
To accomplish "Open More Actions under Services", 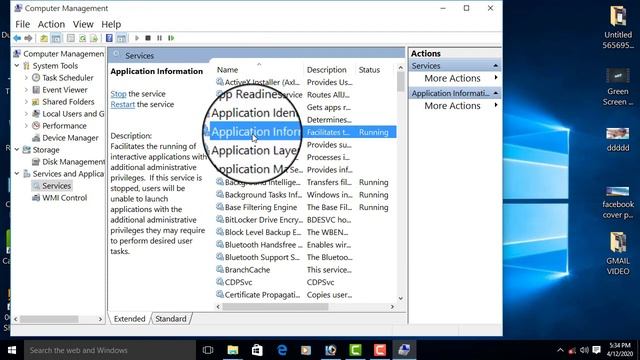I will click(452, 78).
